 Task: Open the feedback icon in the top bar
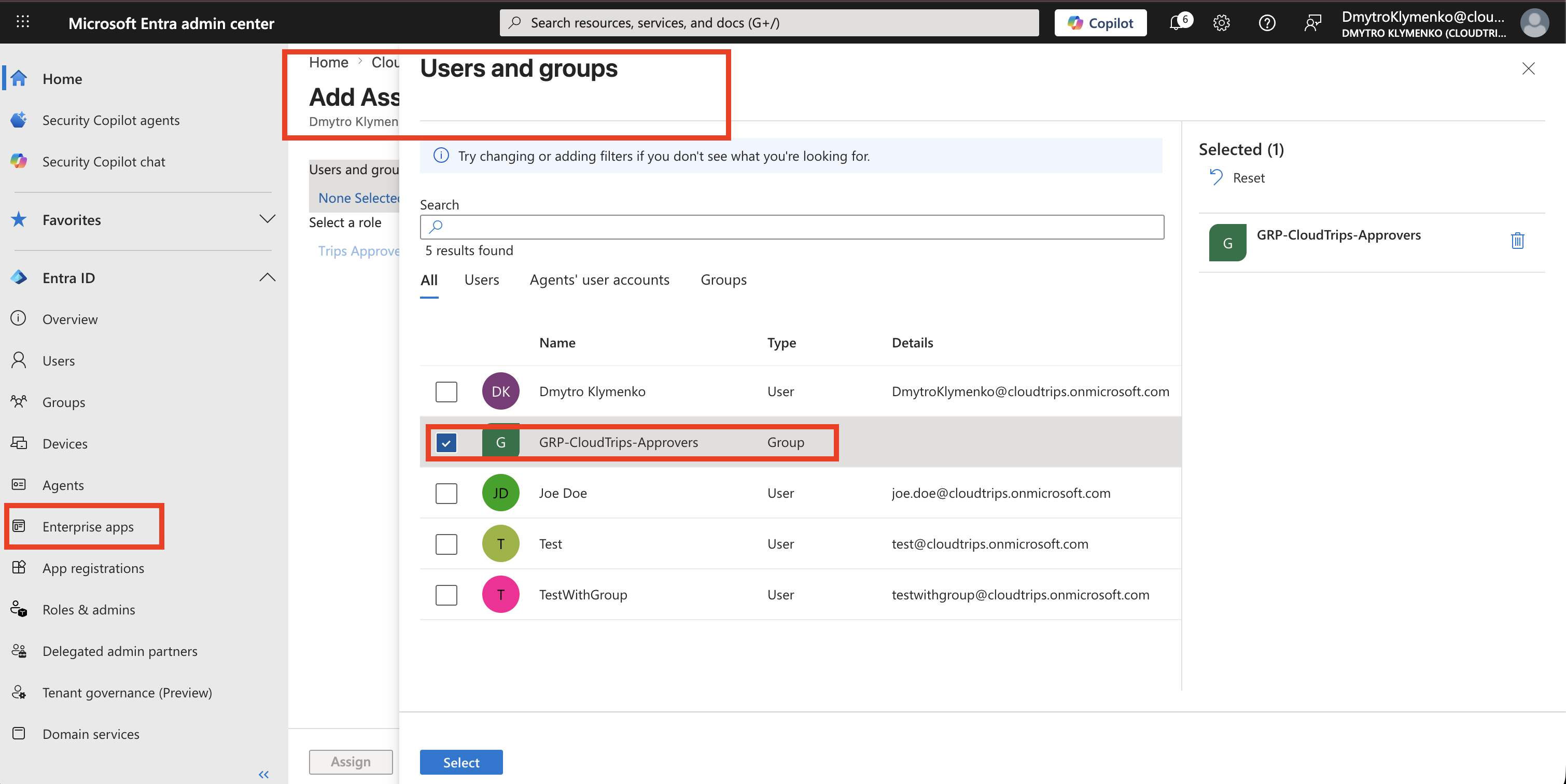tap(1312, 23)
